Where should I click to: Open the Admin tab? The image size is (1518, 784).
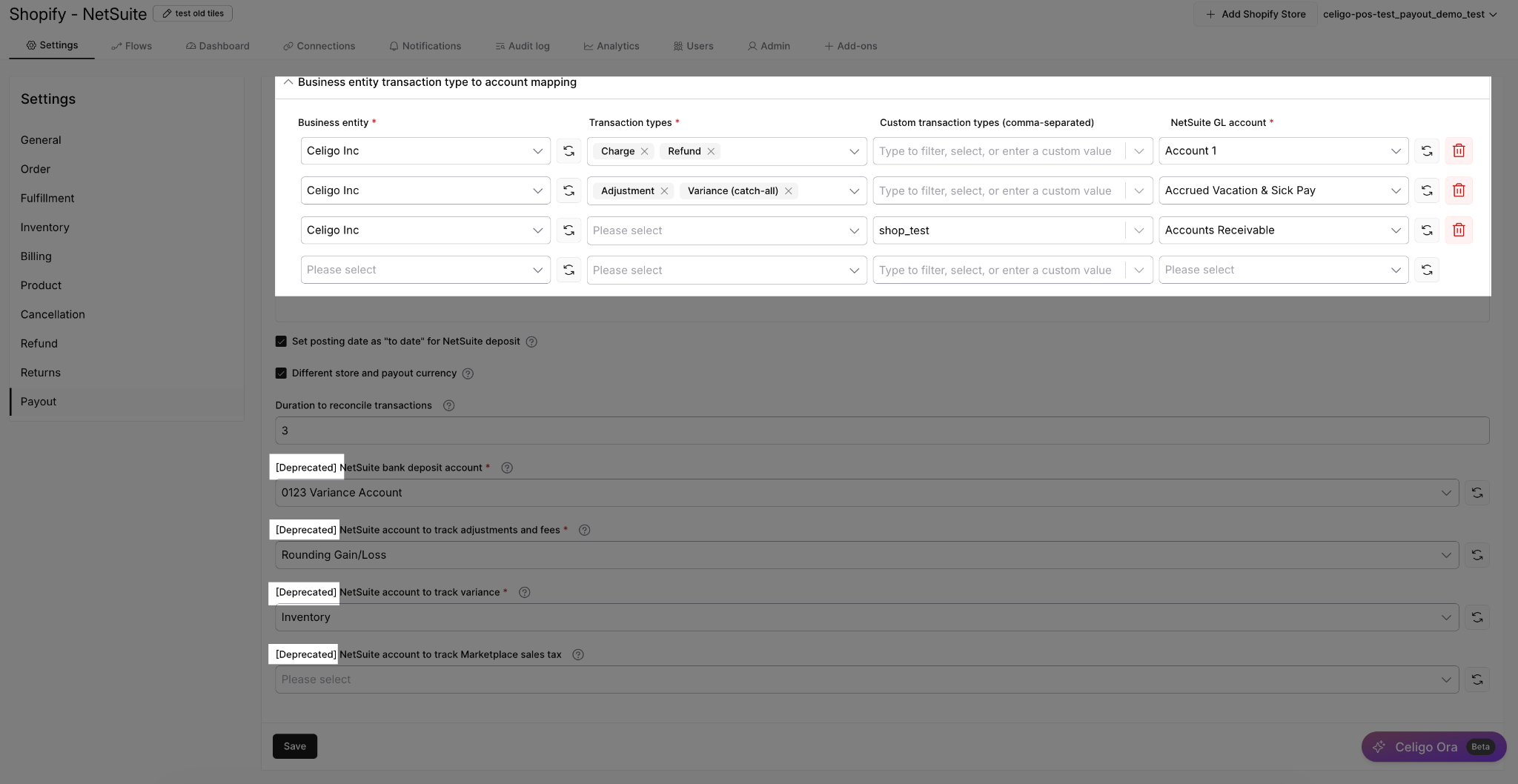pyautogui.click(x=769, y=46)
